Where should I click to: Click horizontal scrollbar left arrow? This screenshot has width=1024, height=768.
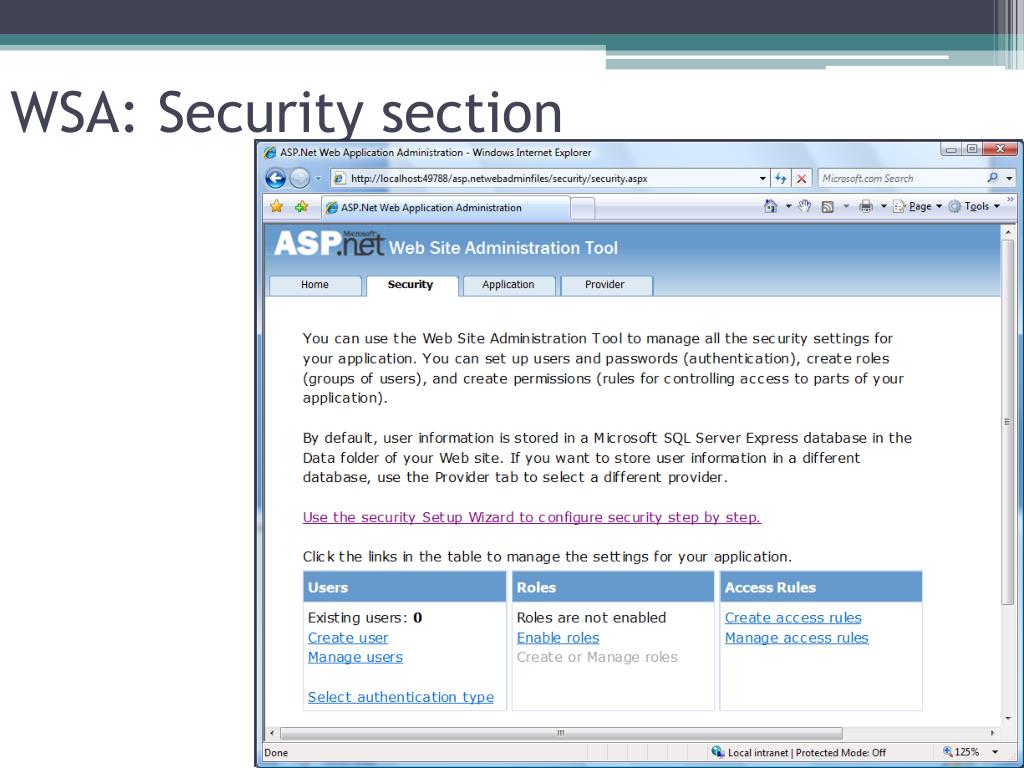tap(272, 733)
